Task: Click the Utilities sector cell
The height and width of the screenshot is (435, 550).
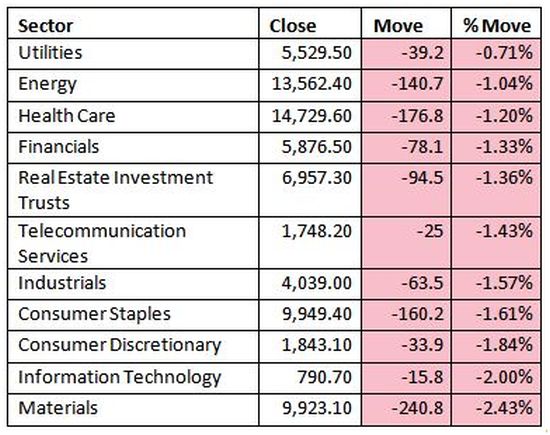Action: point(133,54)
